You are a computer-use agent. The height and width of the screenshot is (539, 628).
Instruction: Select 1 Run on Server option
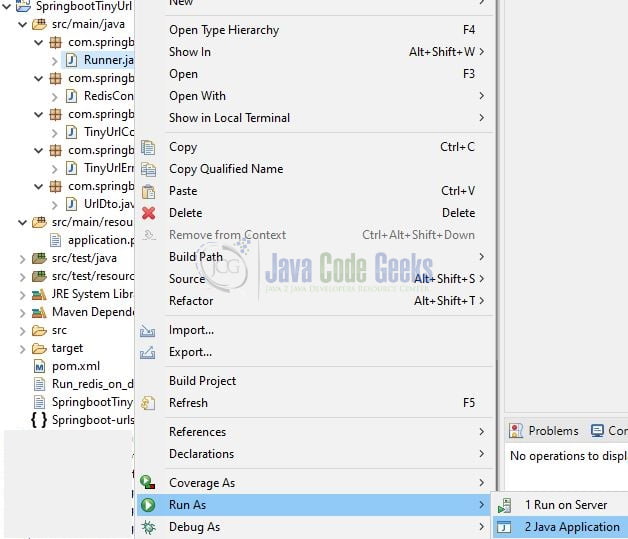561,505
